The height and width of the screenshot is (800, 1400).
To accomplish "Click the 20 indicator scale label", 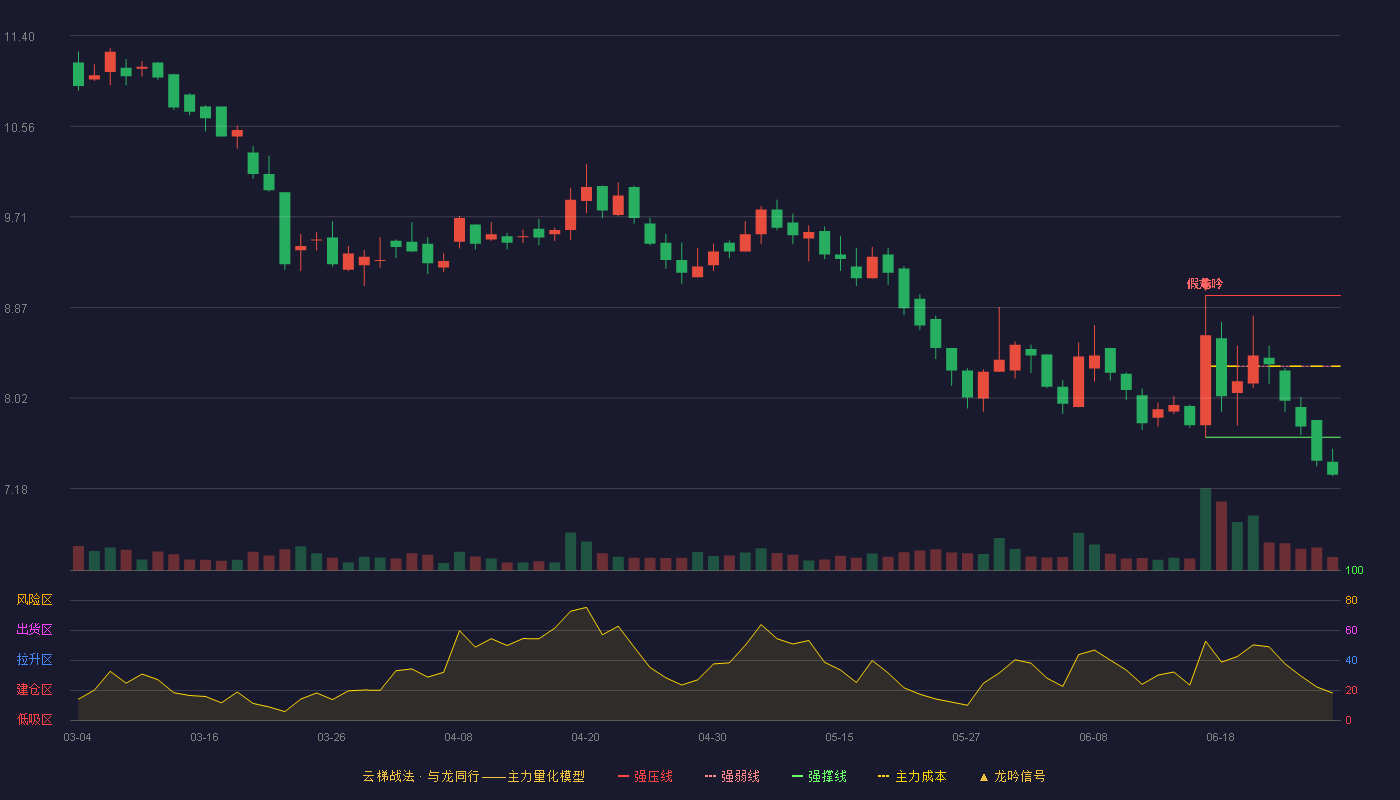I will click(1351, 690).
